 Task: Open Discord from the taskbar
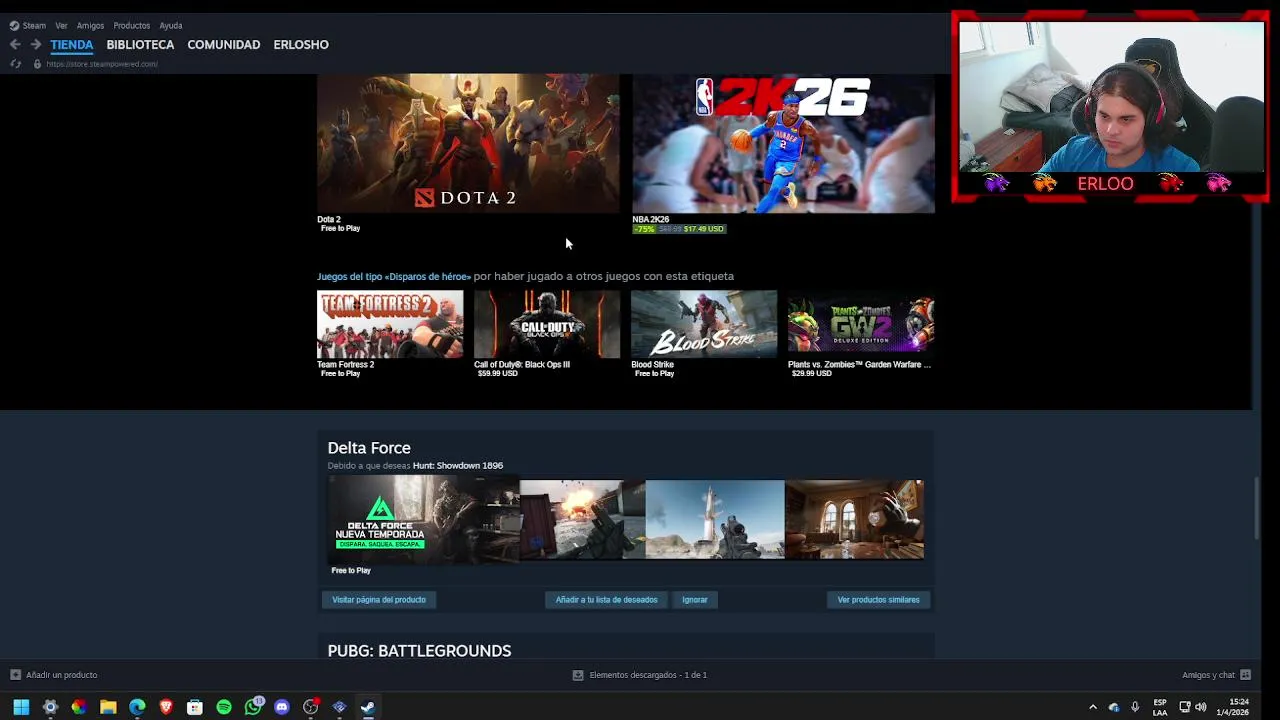[282, 707]
